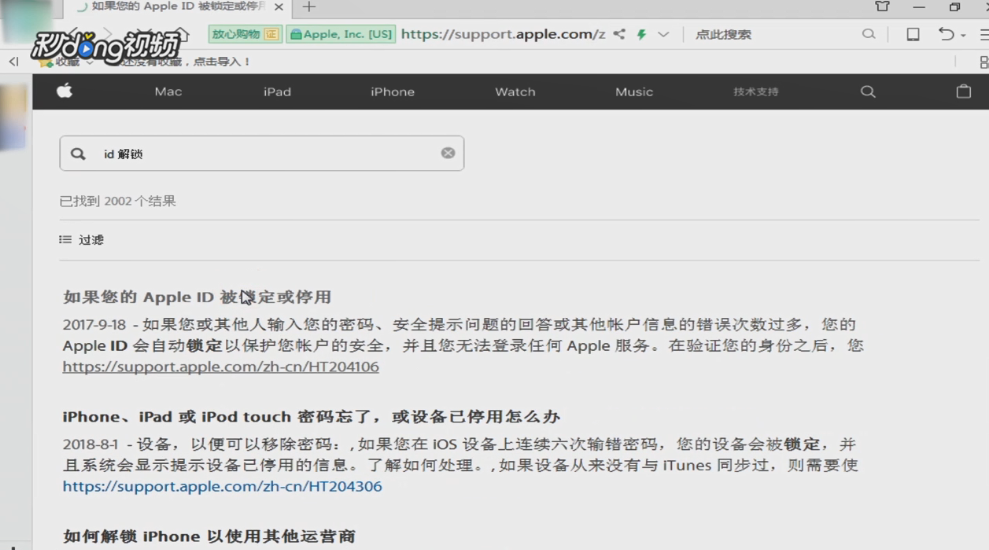The image size is (989, 550).
Task: Click the reading mode page icon in toolbar
Action: coord(913,34)
